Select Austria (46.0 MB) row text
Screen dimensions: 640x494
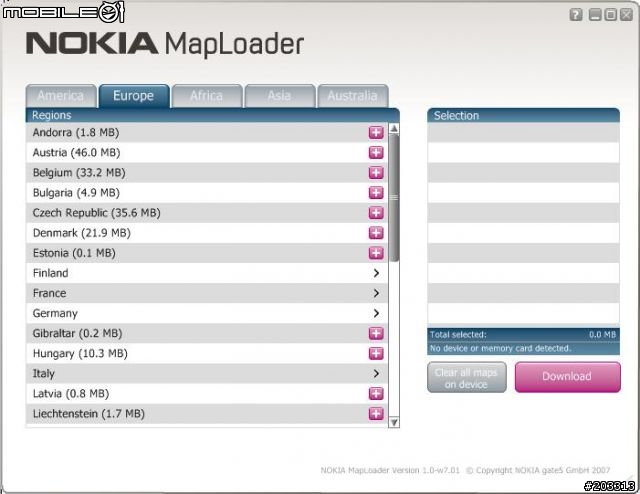click(x=76, y=152)
